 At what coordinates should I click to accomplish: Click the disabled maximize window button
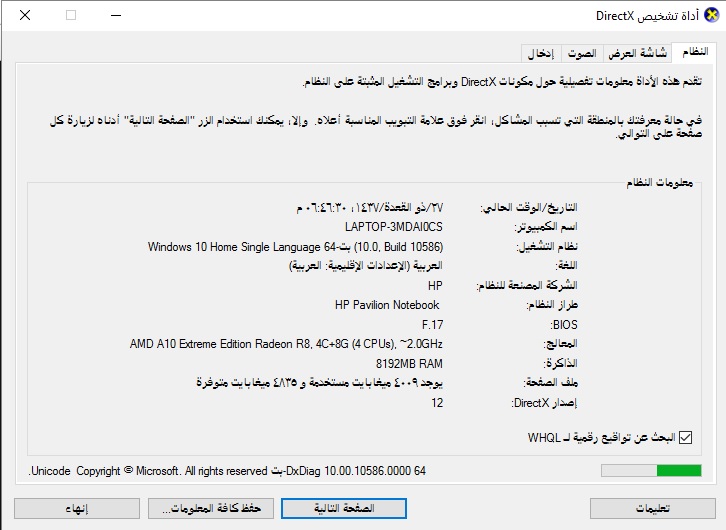point(71,15)
